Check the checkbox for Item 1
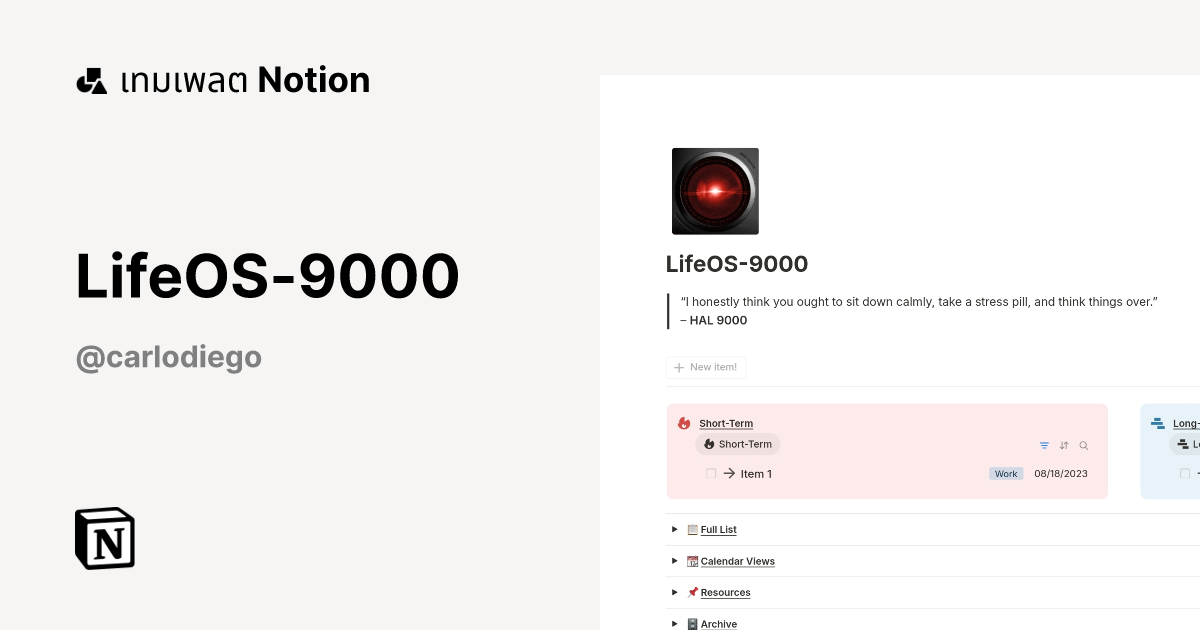The image size is (1200, 630). [710, 473]
